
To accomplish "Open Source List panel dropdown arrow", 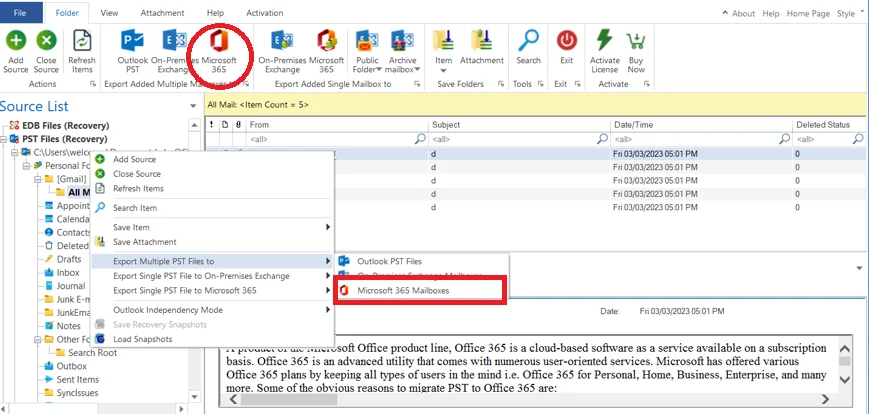I will (x=193, y=106).
